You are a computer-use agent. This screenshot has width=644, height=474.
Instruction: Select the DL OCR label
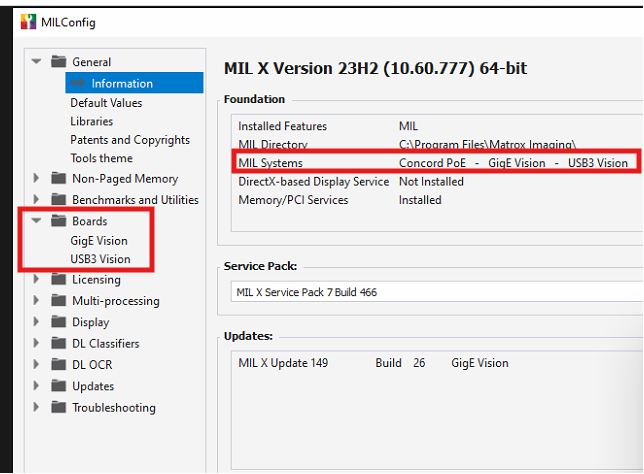92,365
